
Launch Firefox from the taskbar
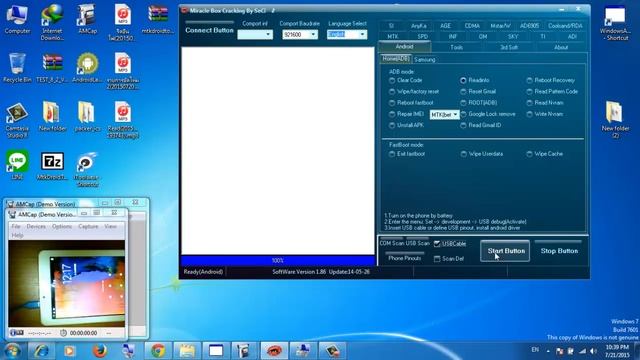tap(99, 351)
